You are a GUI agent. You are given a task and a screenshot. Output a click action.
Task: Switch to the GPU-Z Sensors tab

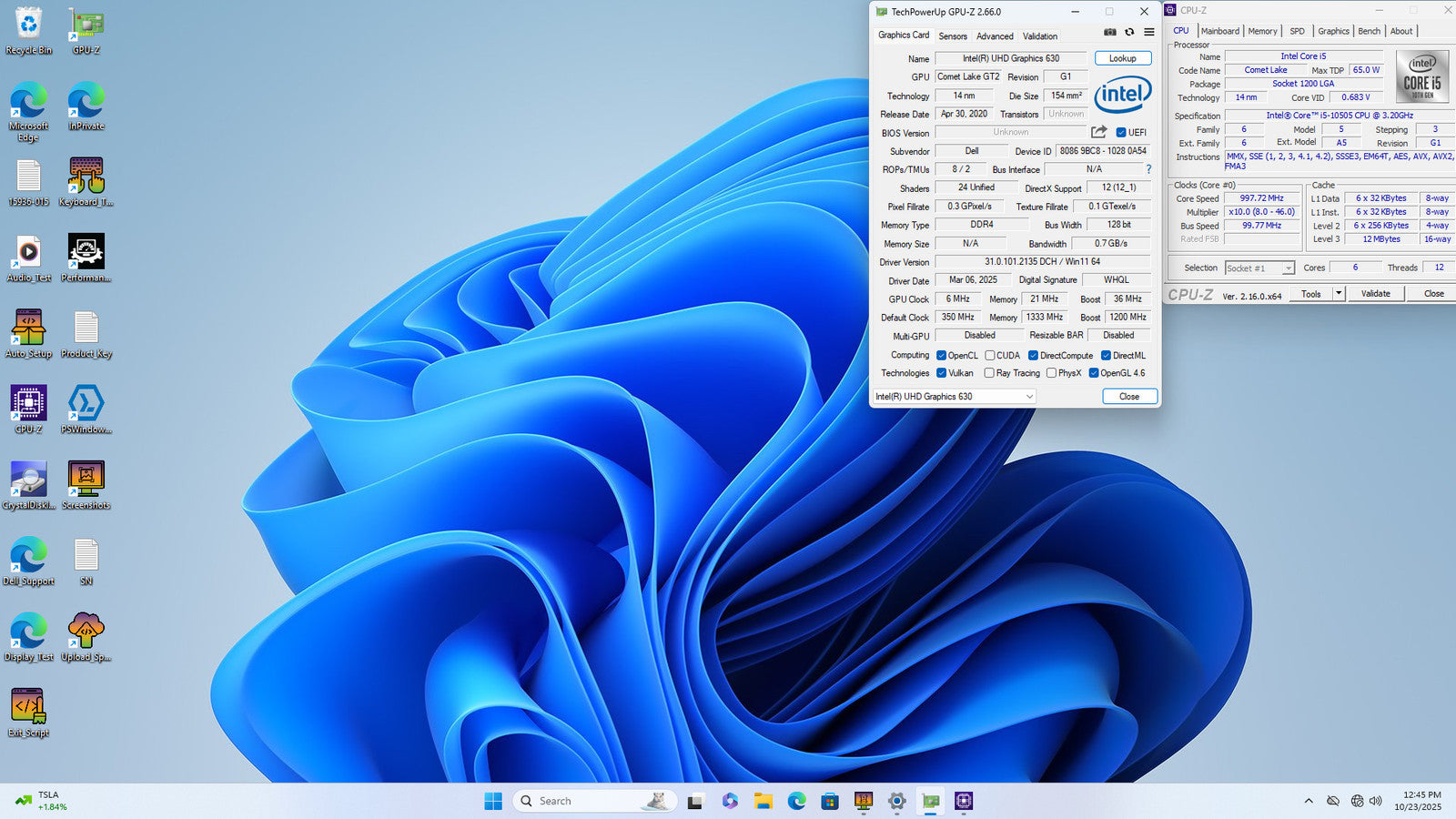click(x=953, y=36)
